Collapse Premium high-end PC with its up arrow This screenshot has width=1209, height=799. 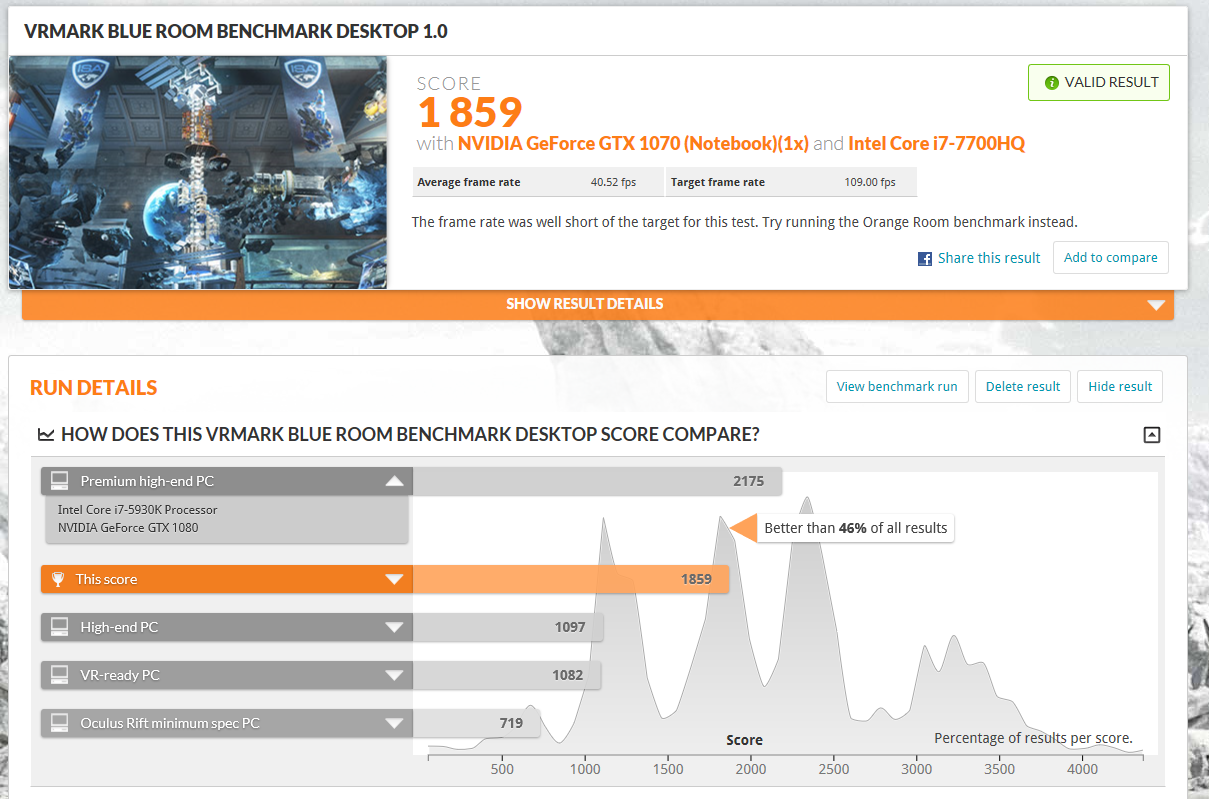[x=395, y=481]
